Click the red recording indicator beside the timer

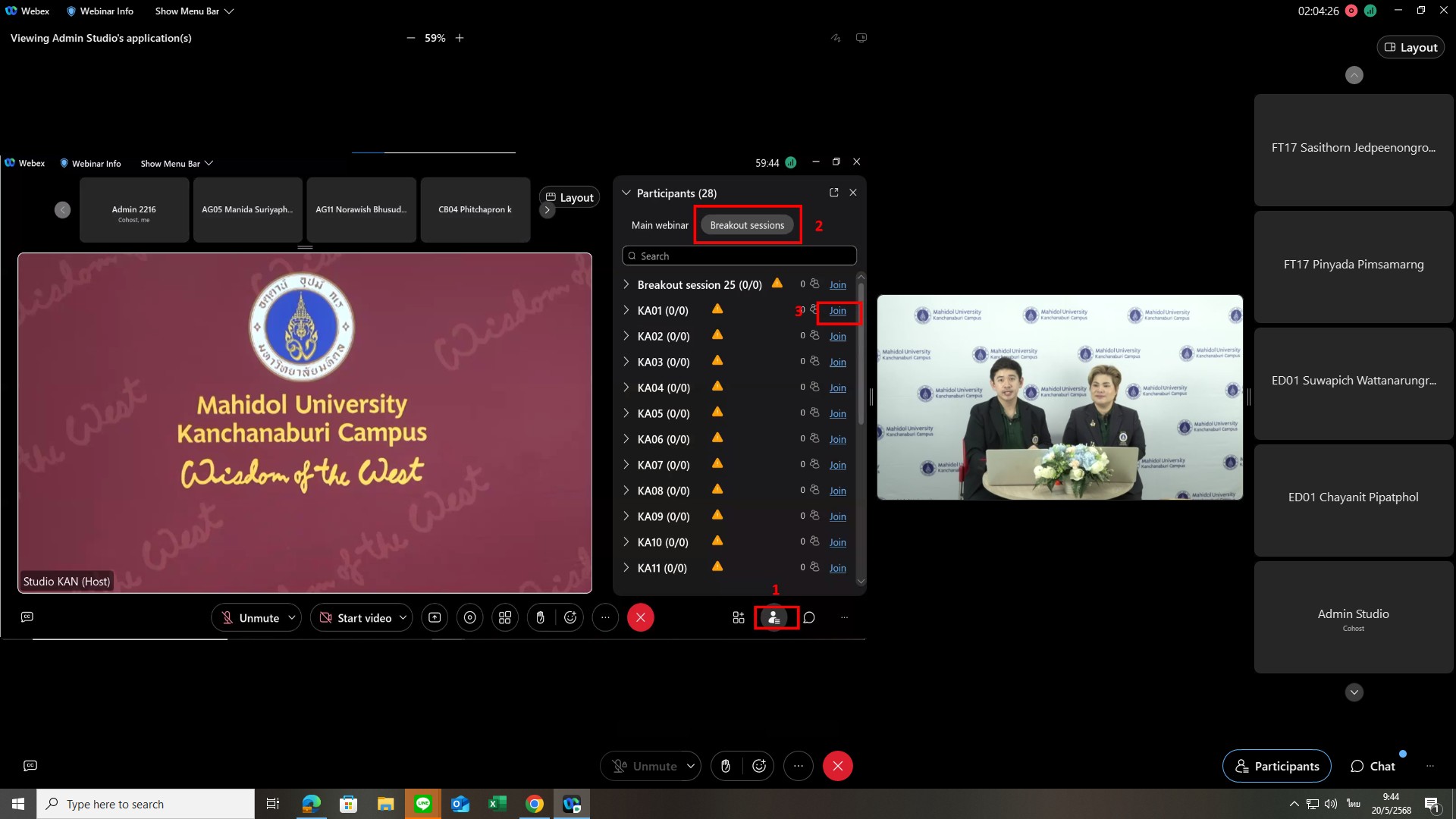coord(1351,11)
